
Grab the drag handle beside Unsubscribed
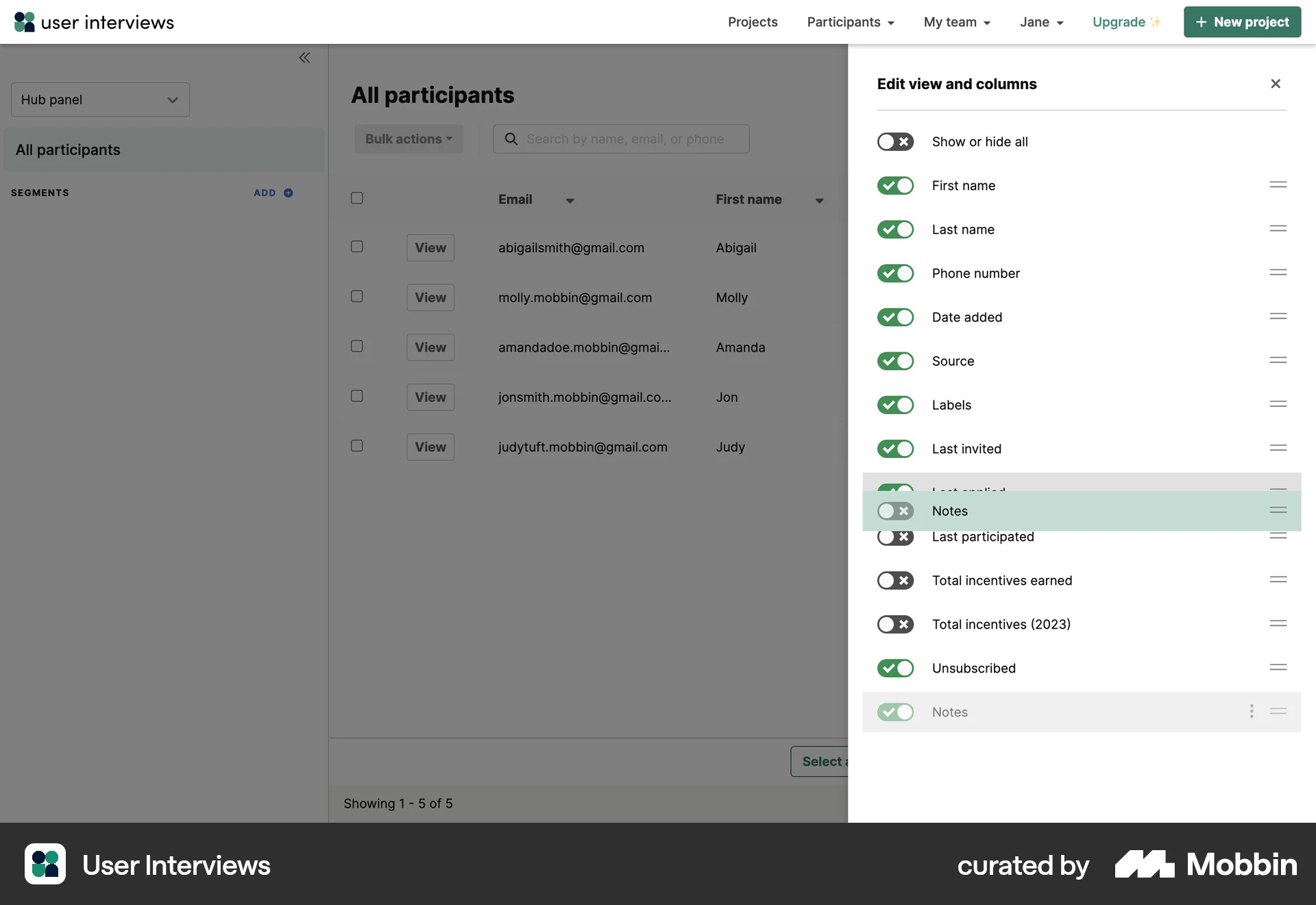(x=1279, y=667)
